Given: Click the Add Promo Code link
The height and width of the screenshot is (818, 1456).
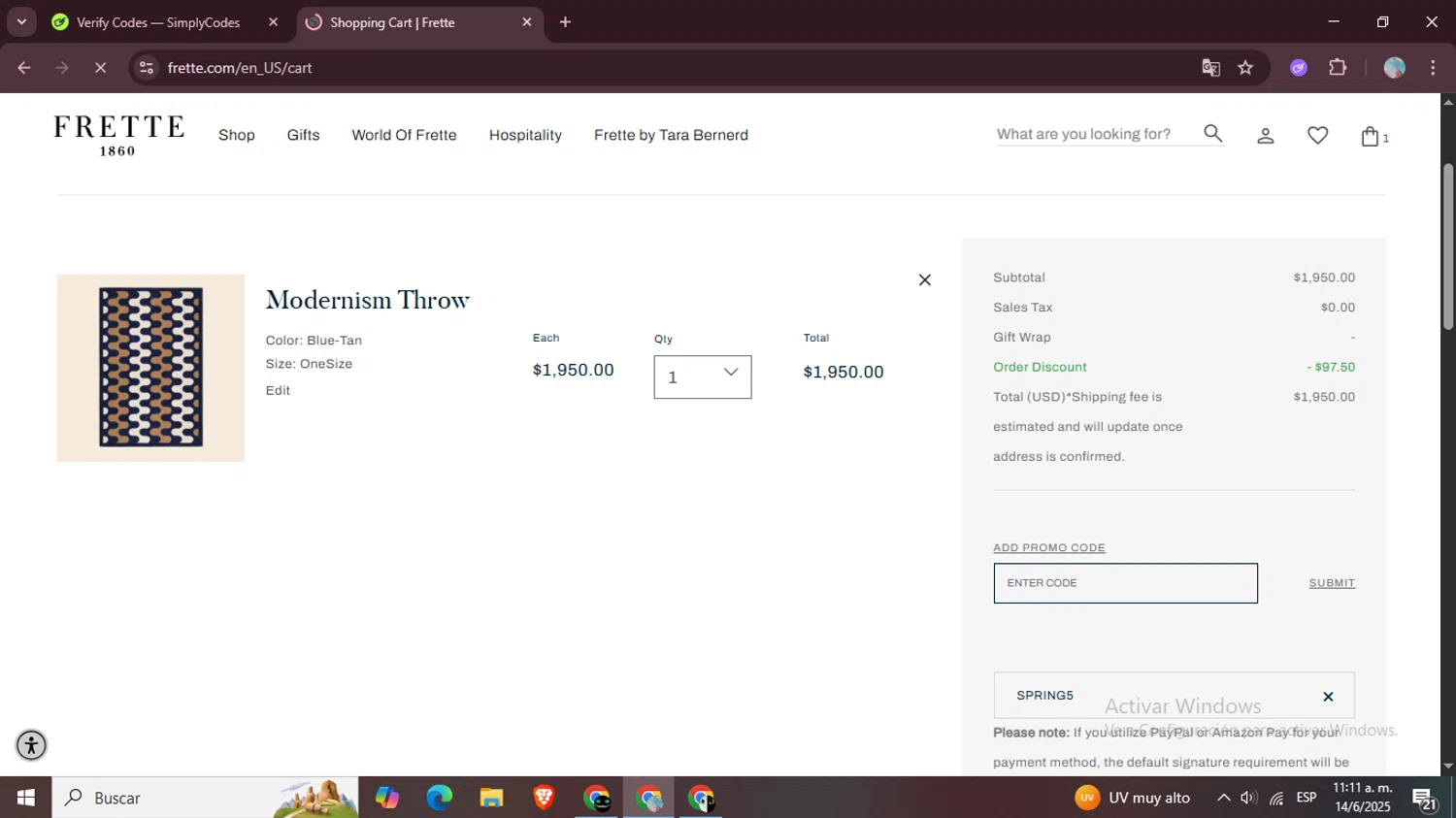Looking at the screenshot, I should pos(1049,548).
